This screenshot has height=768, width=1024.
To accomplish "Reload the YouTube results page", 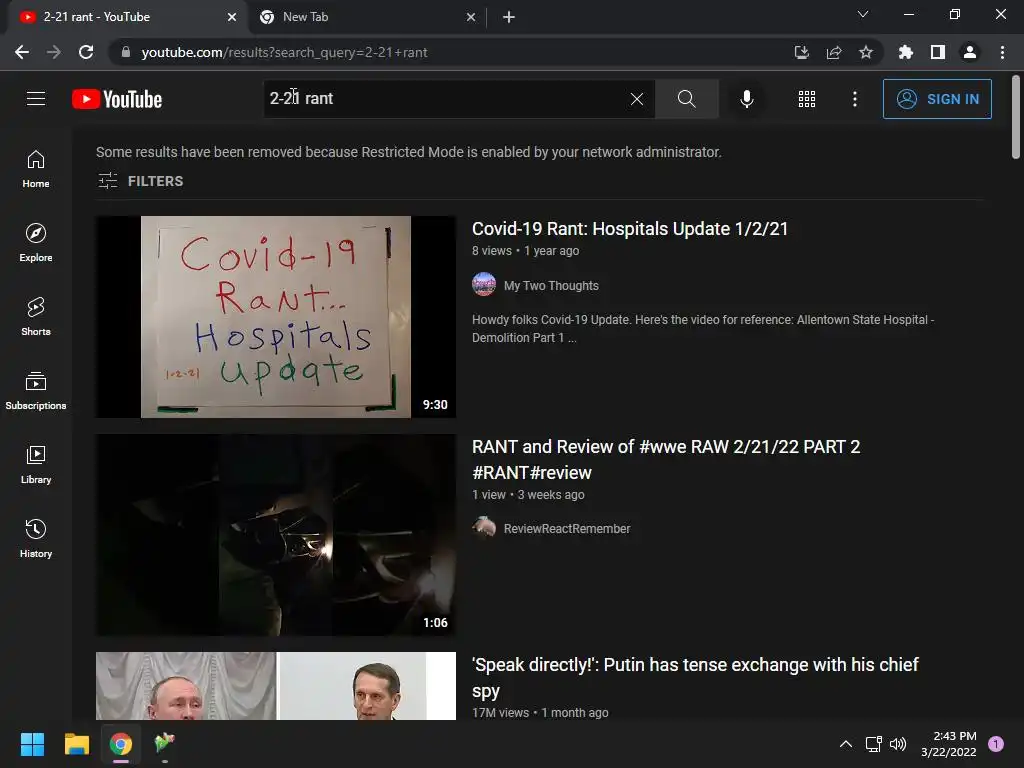I will click(86, 52).
